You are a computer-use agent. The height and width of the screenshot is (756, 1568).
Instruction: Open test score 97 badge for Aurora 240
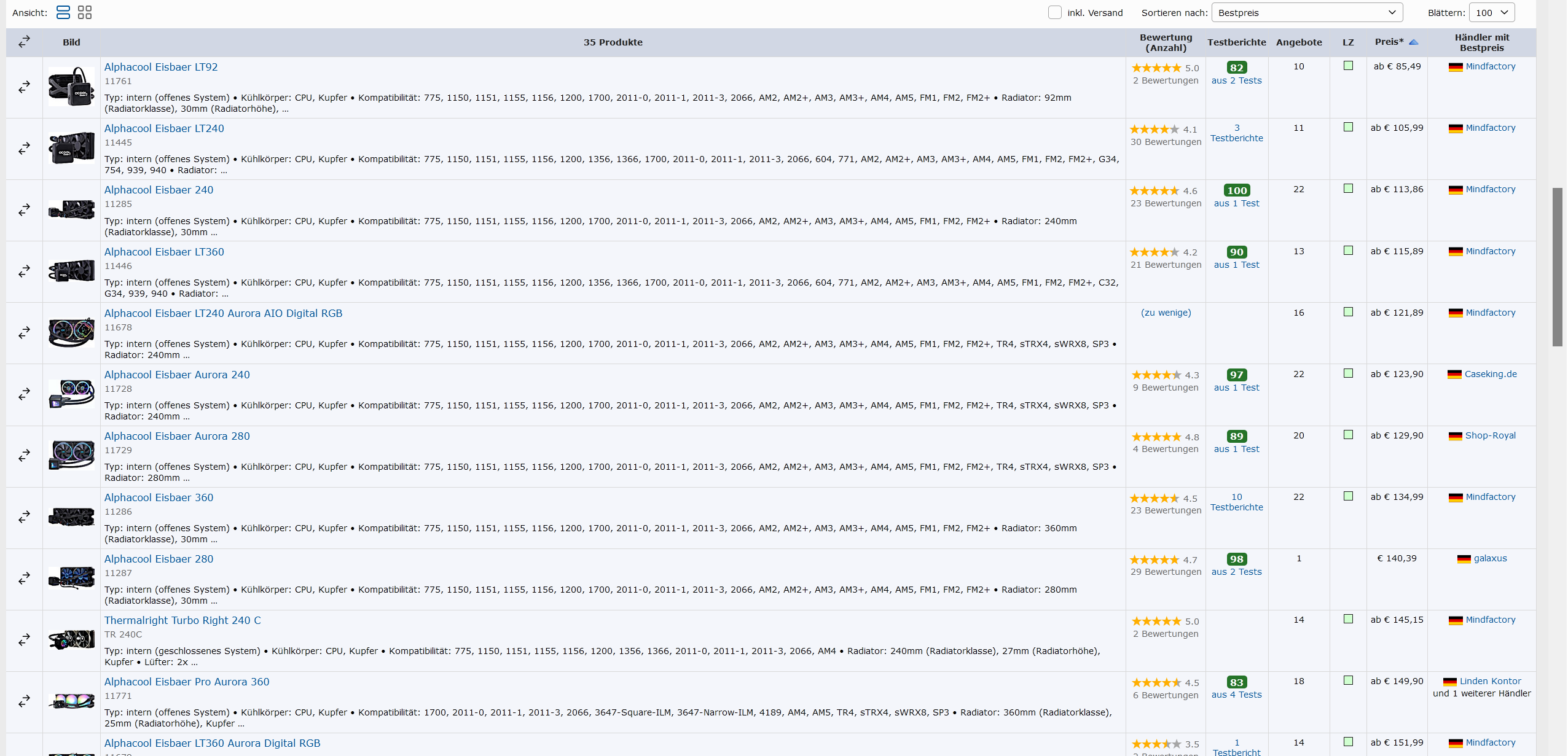coord(1236,375)
